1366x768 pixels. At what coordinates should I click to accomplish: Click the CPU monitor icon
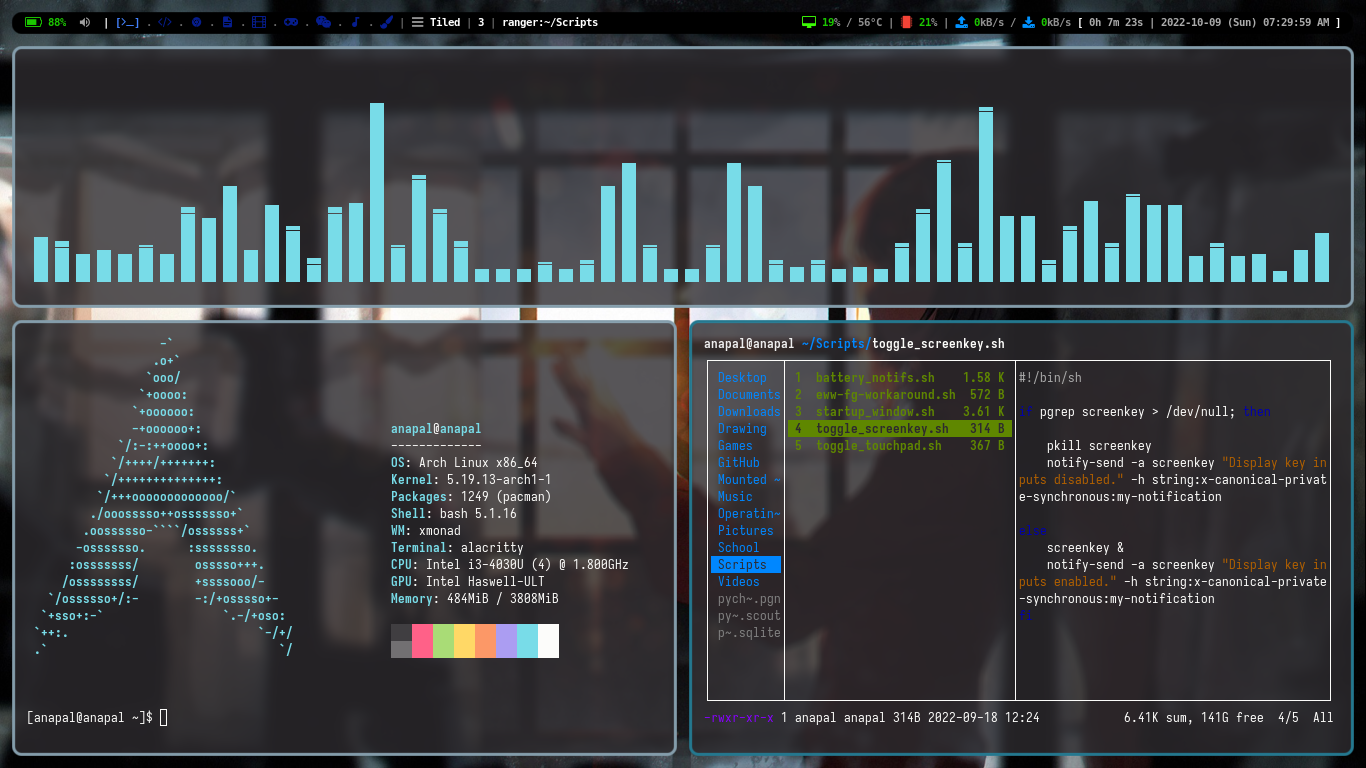(809, 22)
